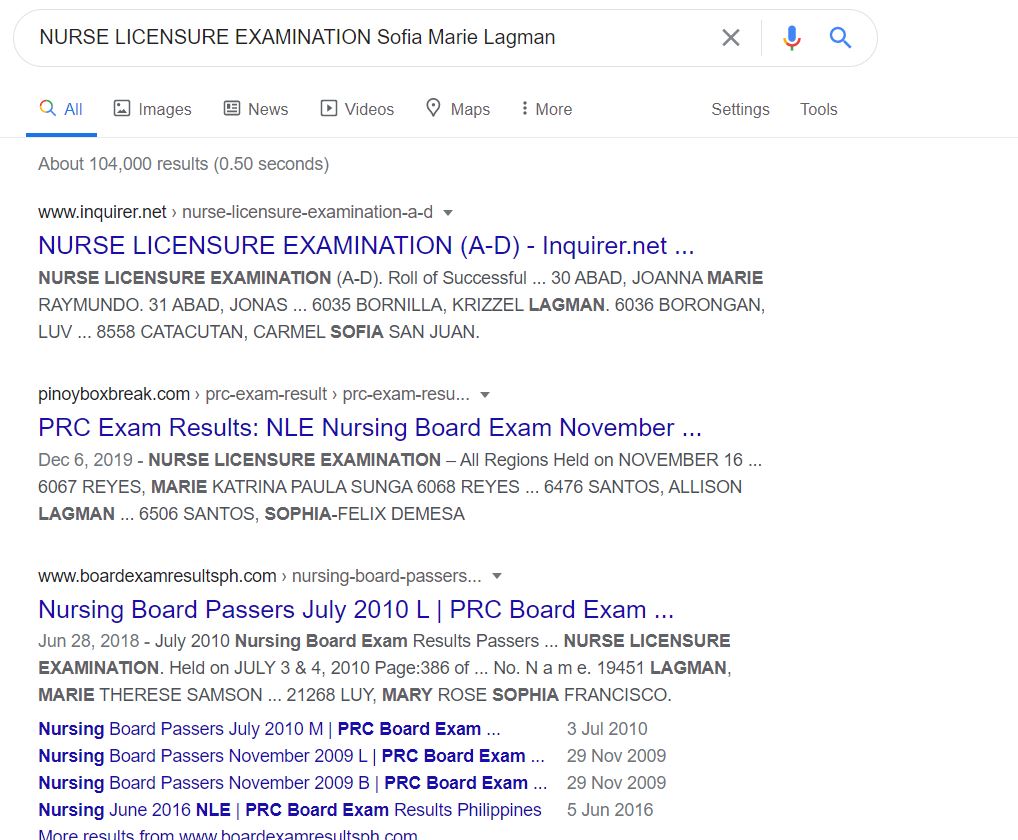The height and width of the screenshot is (840, 1018).
Task: Open the More search options menu
Action: (547, 109)
